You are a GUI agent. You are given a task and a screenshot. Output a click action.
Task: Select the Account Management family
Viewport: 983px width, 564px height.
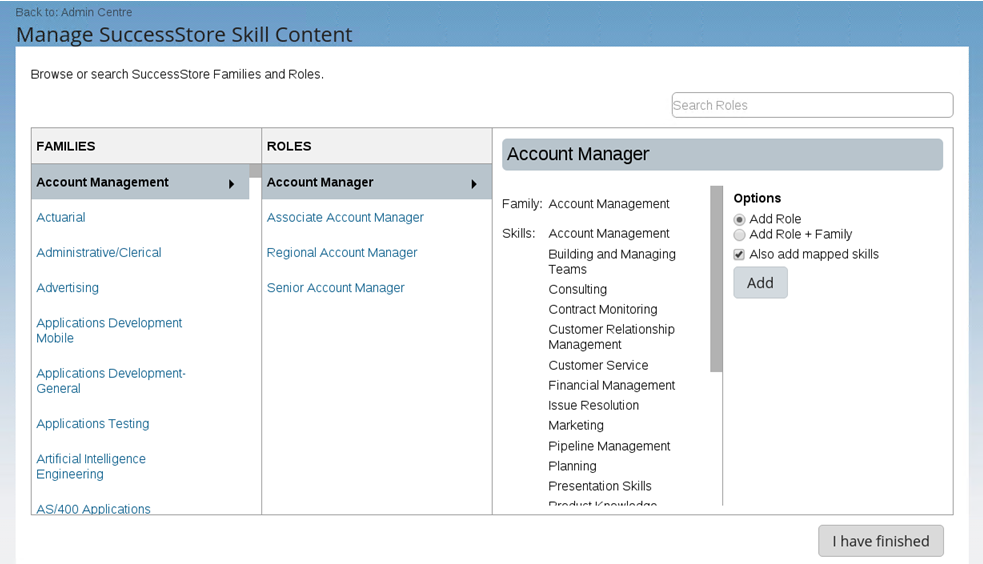coord(140,182)
